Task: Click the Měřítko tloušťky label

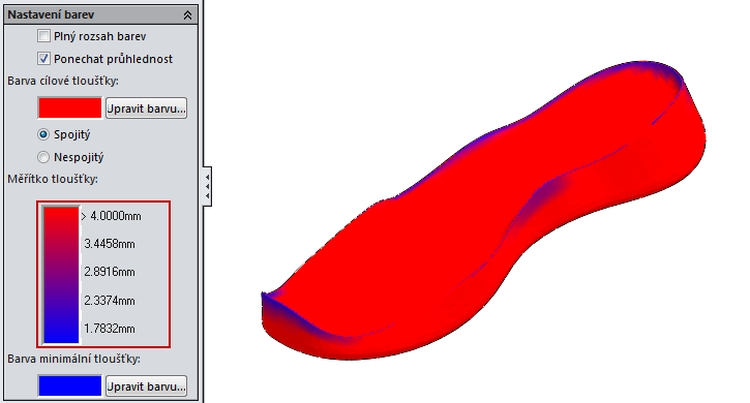Action: coord(53,179)
